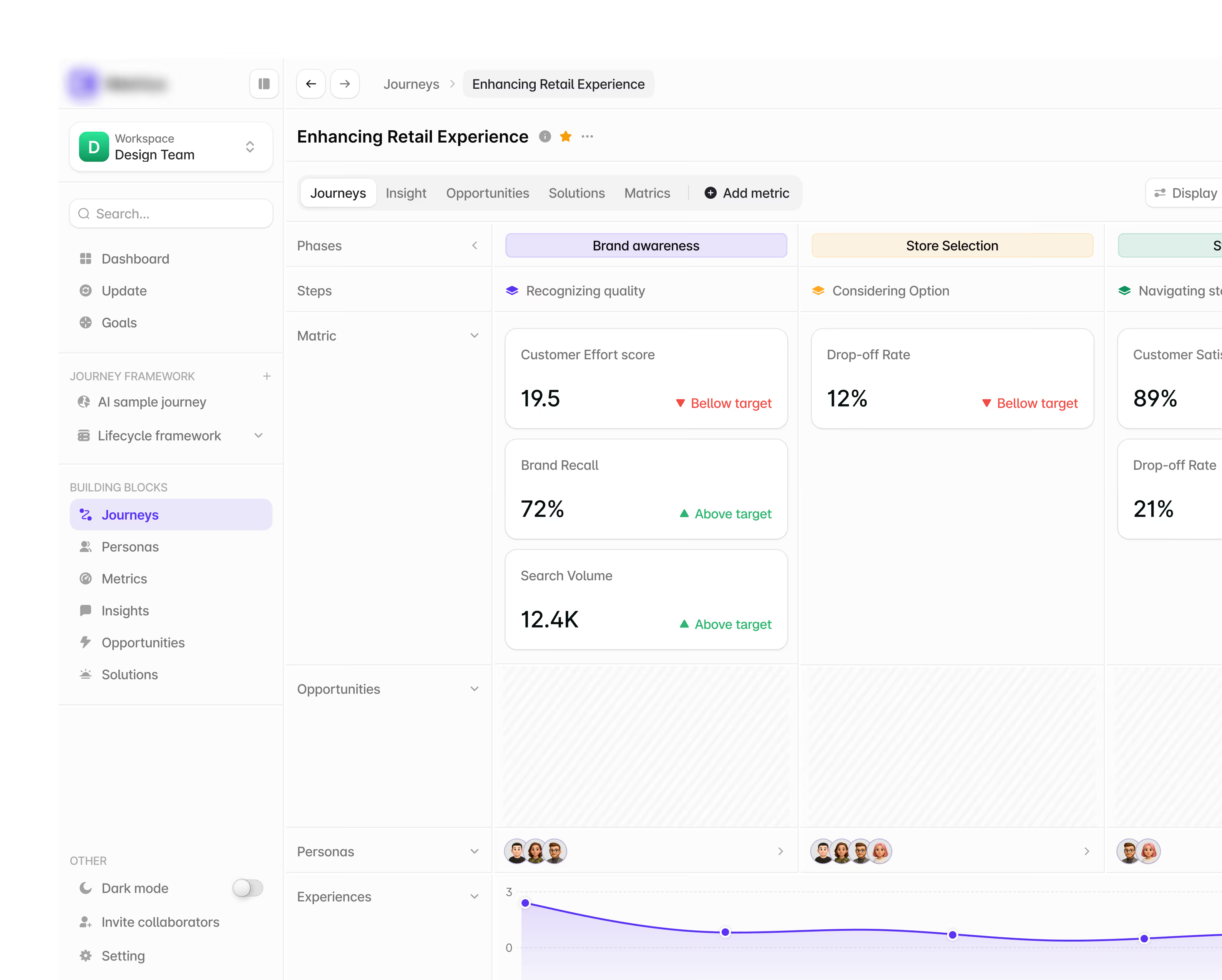Click the back arrow navigation button
This screenshot has width=1222, height=980.
tap(310, 84)
